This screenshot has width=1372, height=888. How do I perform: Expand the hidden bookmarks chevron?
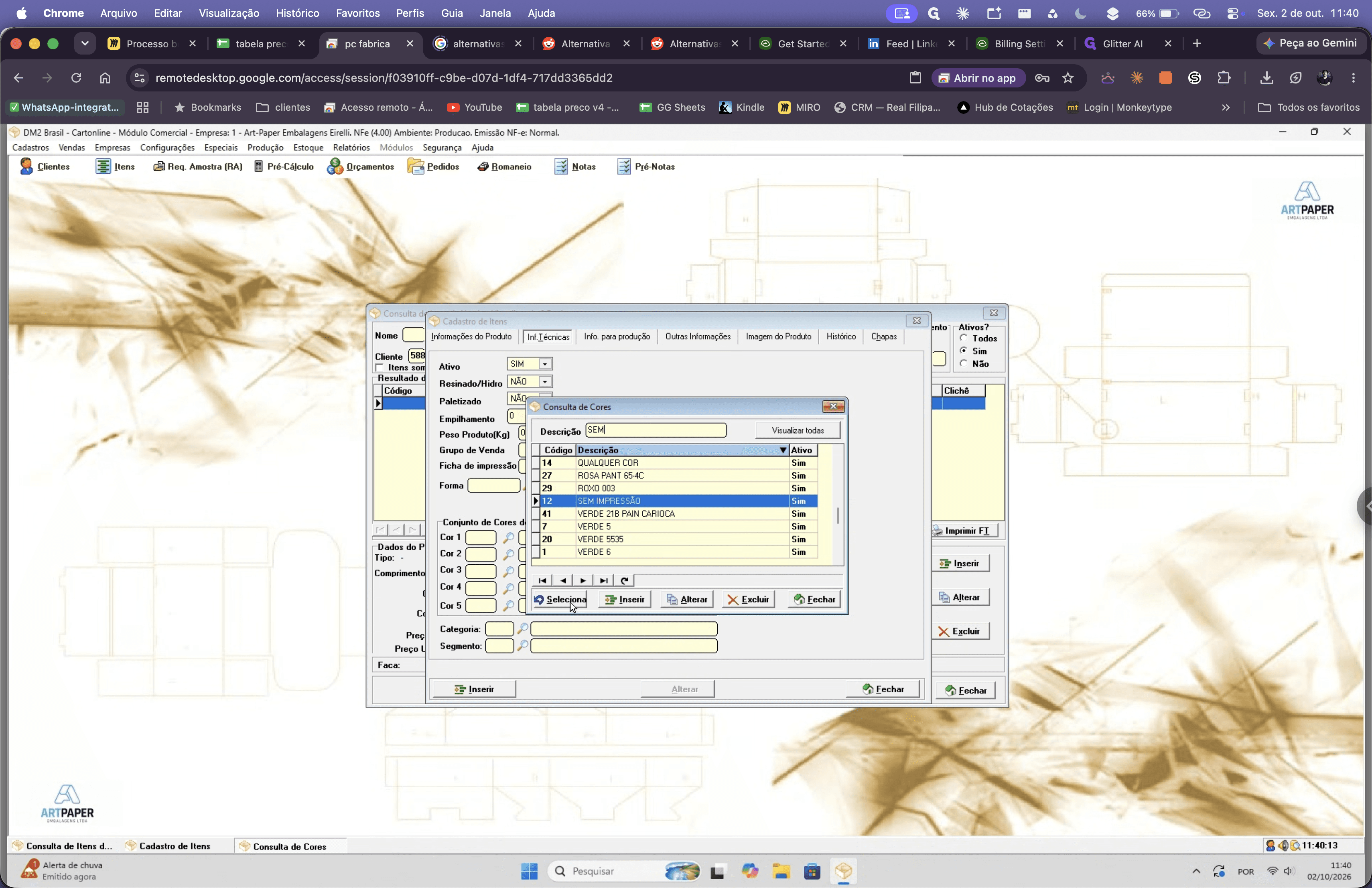tap(1226, 107)
